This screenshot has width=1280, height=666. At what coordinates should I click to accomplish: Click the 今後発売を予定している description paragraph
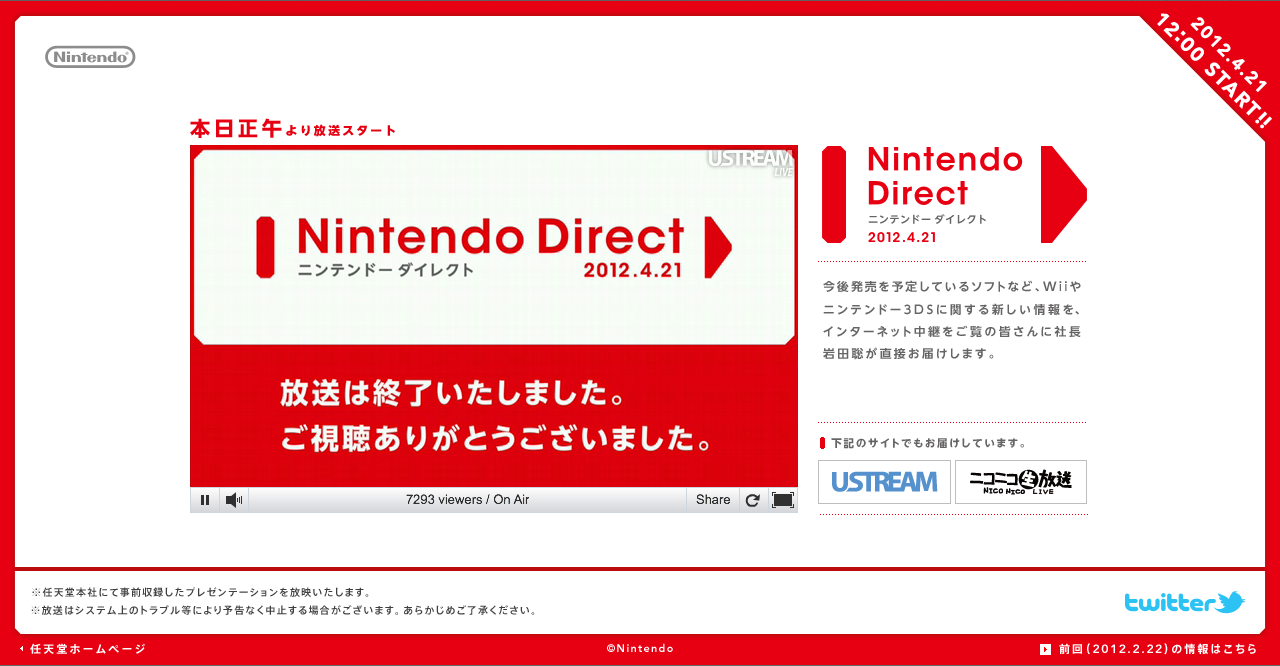pyautogui.click(x=951, y=320)
